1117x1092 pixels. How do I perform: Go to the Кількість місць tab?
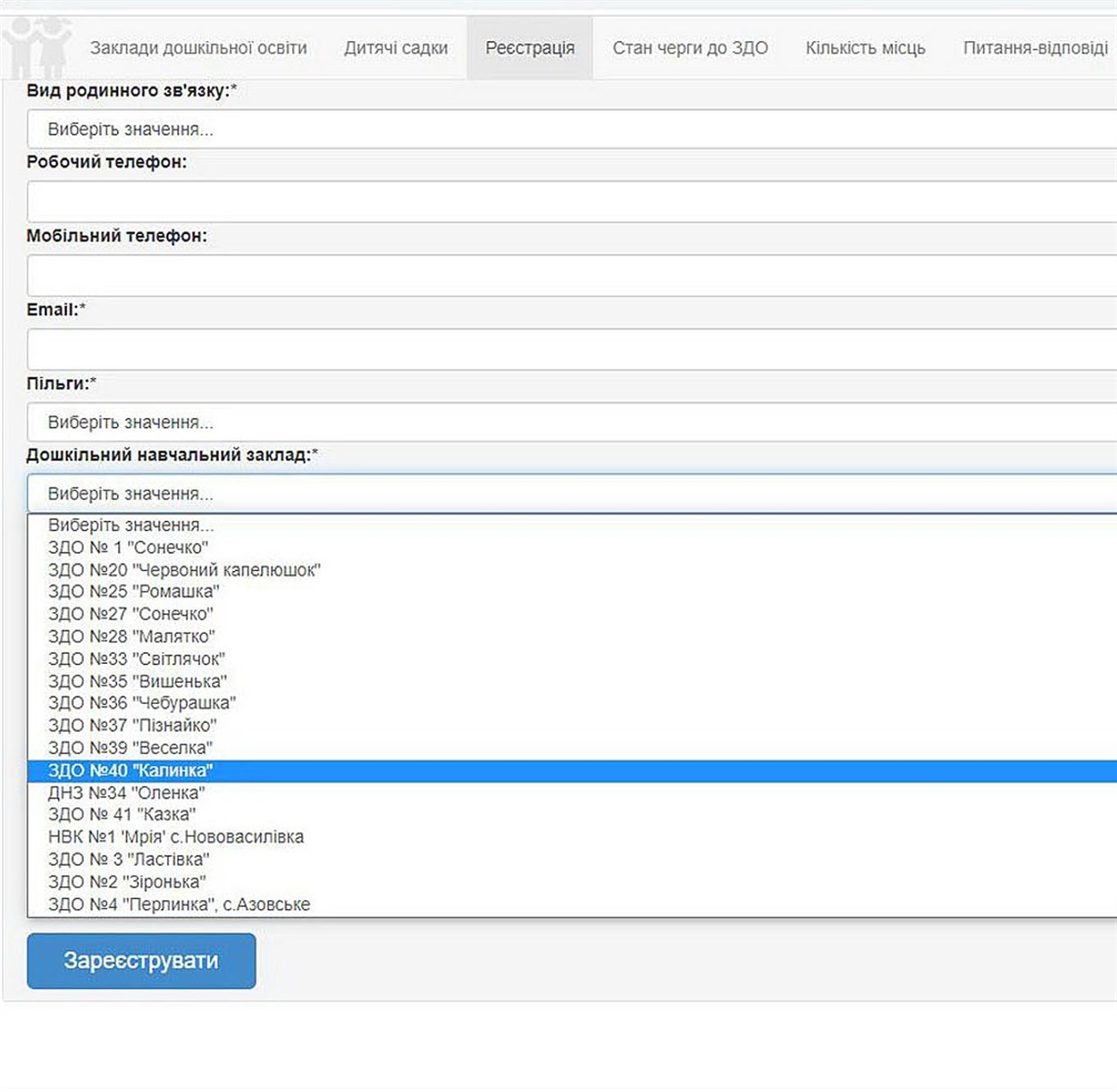click(865, 48)
